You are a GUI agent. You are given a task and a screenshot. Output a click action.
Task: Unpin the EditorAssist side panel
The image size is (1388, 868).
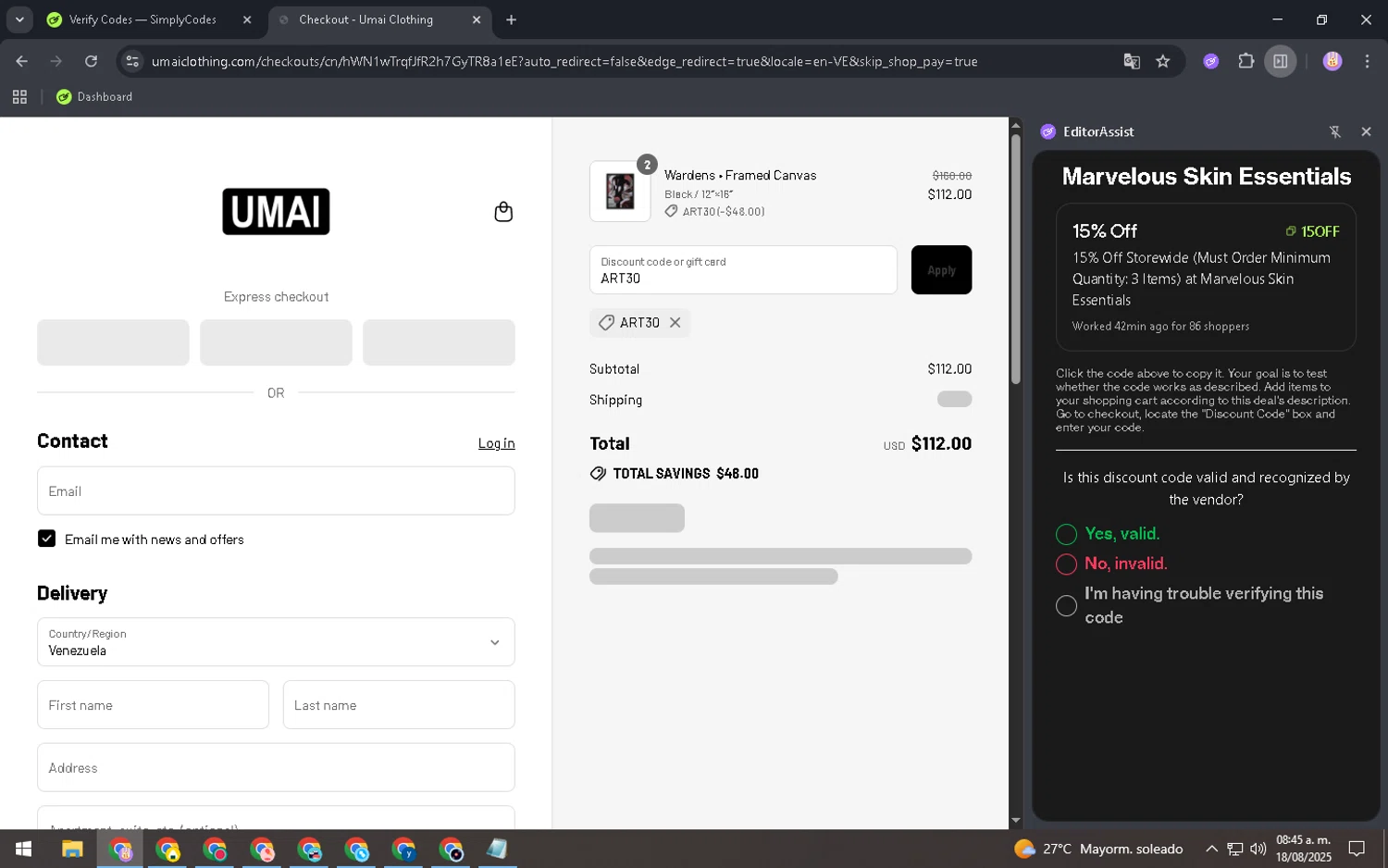1334,131
